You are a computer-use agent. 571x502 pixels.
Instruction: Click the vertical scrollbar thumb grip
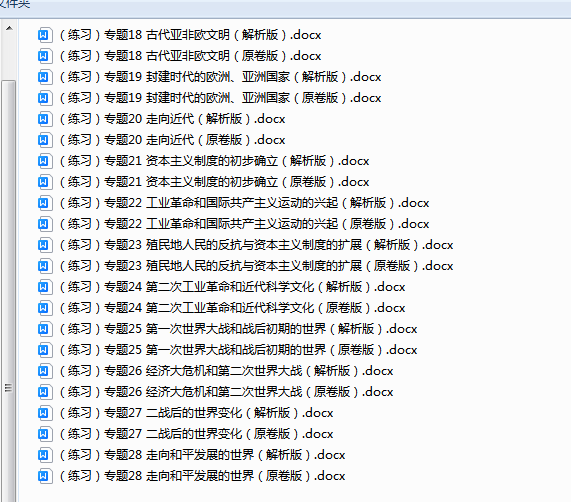click(8, 388)
